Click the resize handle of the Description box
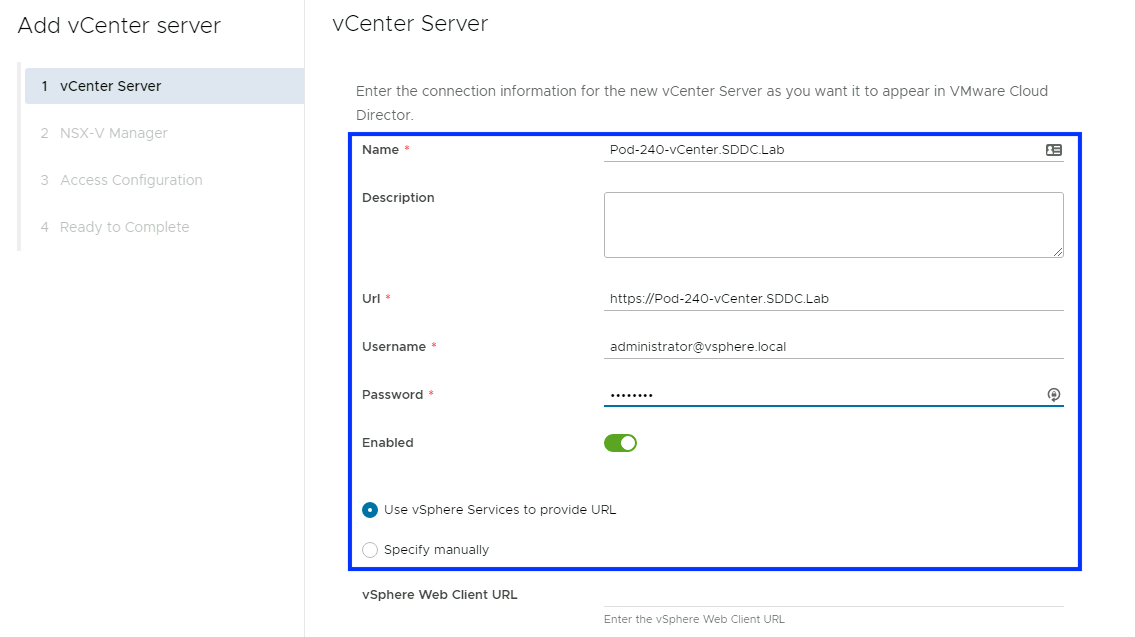The image size is (1135, 637). tap(1058, 252)
